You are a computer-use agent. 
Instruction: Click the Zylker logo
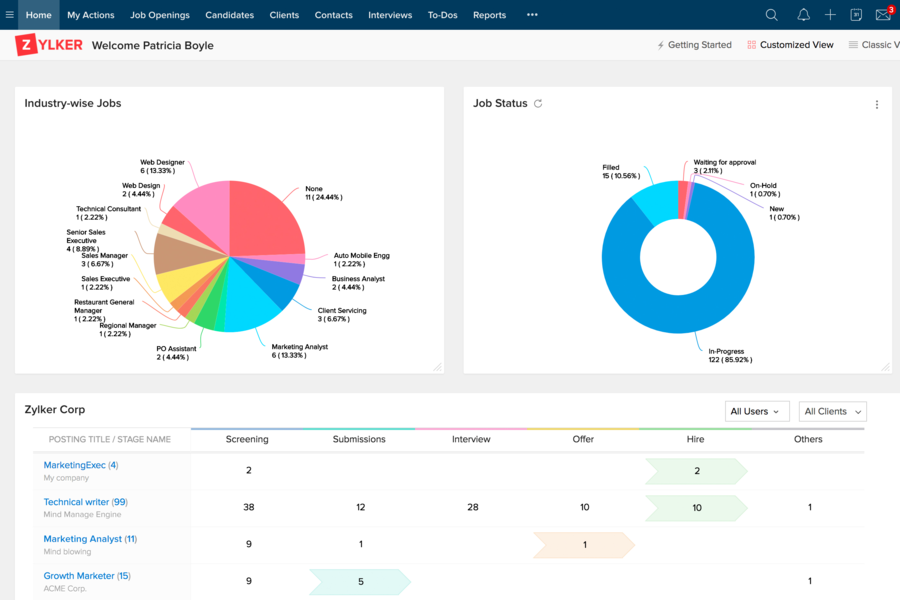coord(48,44)
